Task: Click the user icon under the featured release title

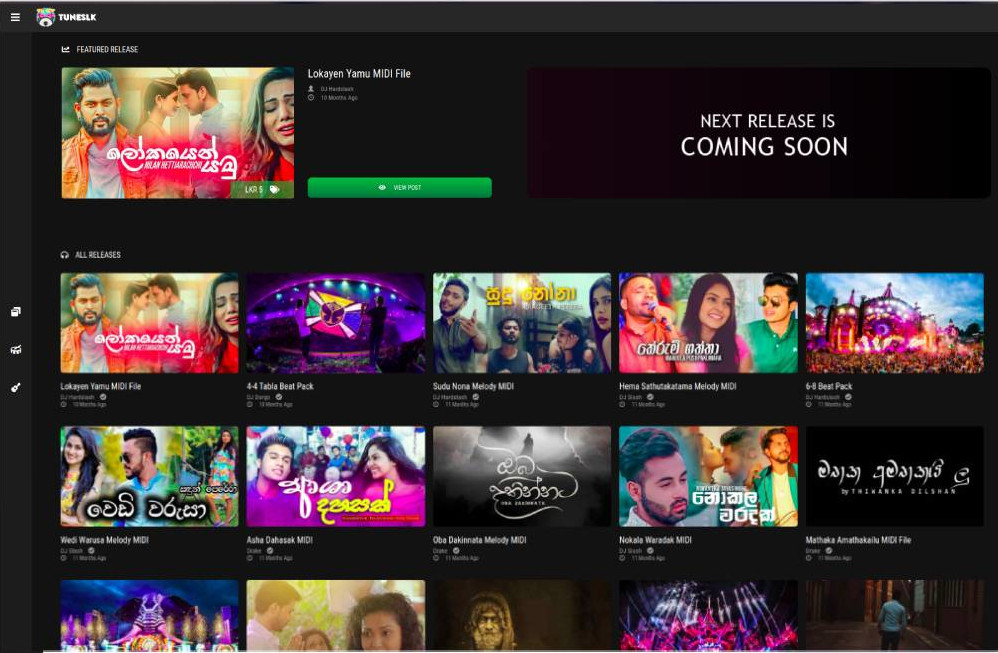Action: tap(311, 89)
